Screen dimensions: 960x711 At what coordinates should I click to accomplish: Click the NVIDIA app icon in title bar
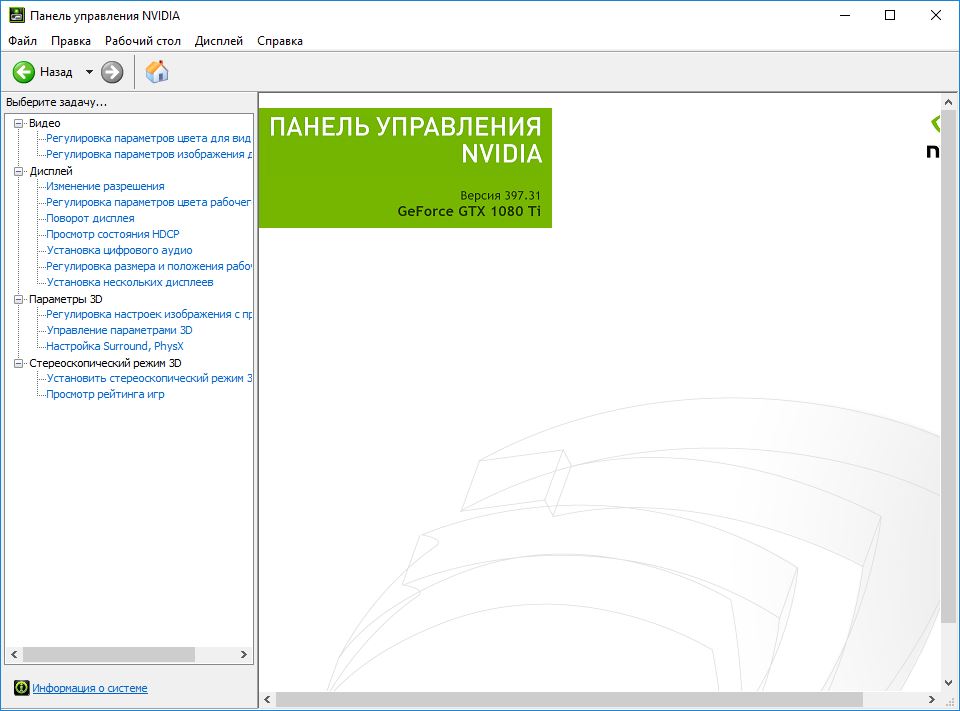coord(17,15)
